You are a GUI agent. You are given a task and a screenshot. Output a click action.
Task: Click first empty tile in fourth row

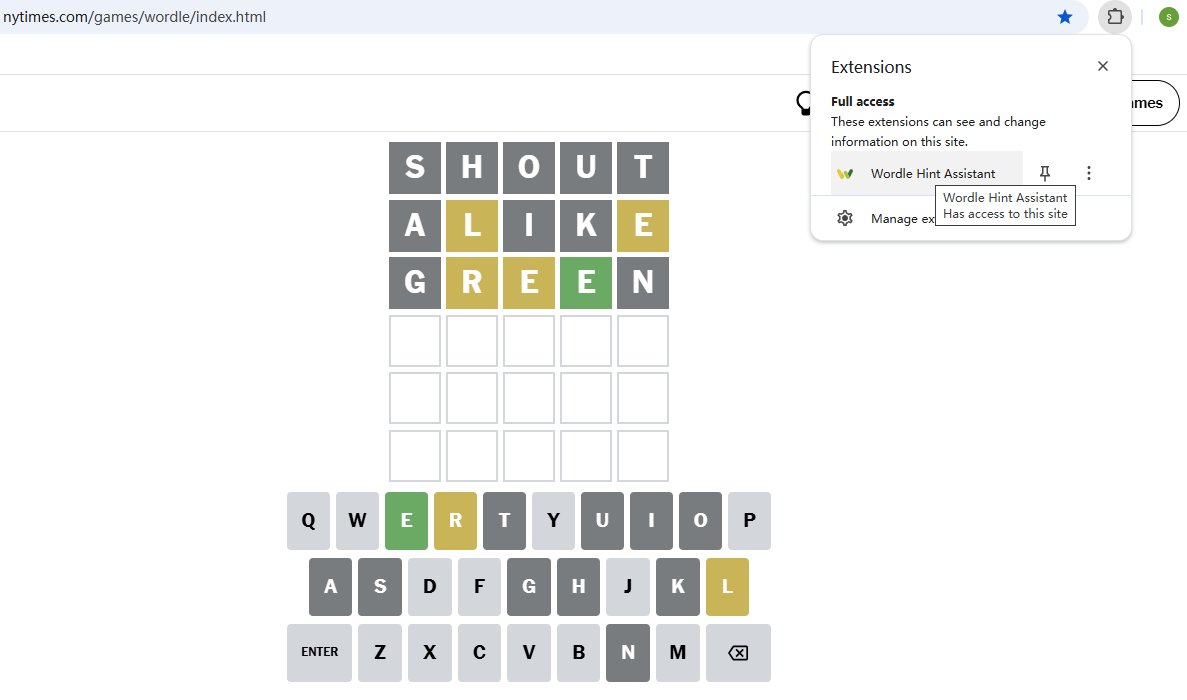415,341
